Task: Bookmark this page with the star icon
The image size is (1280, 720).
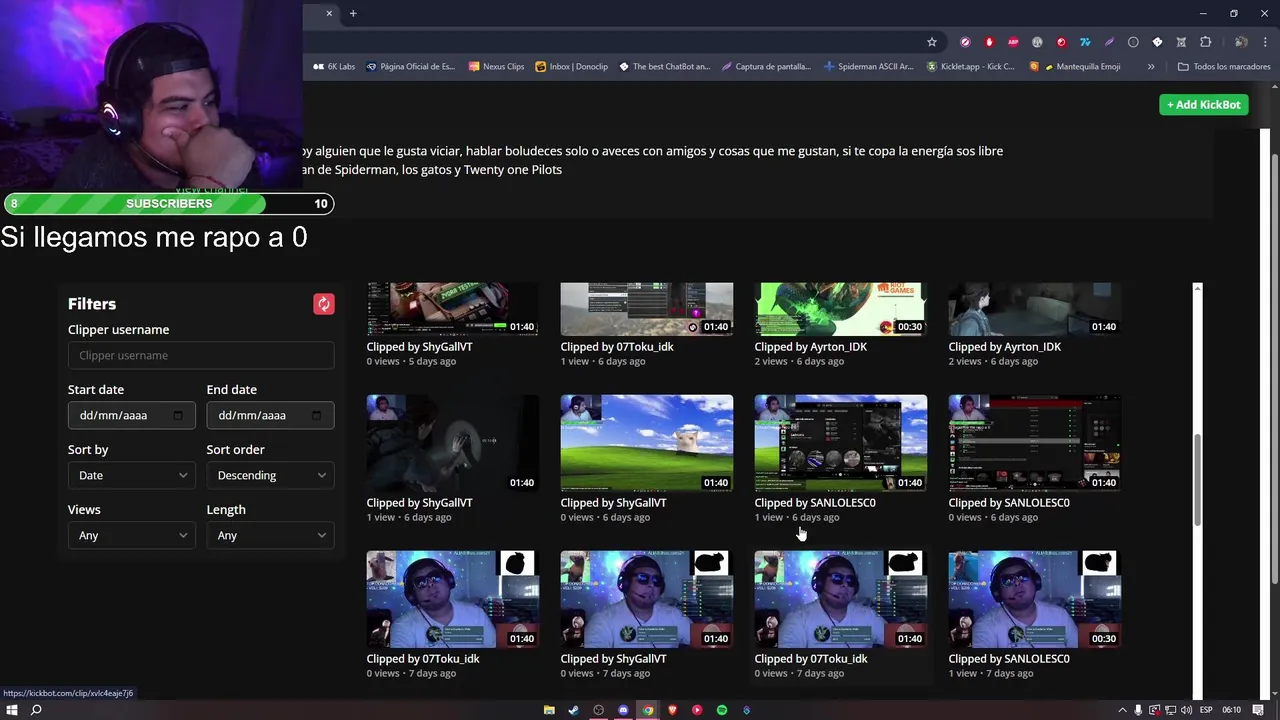Action: coord(932,42)
